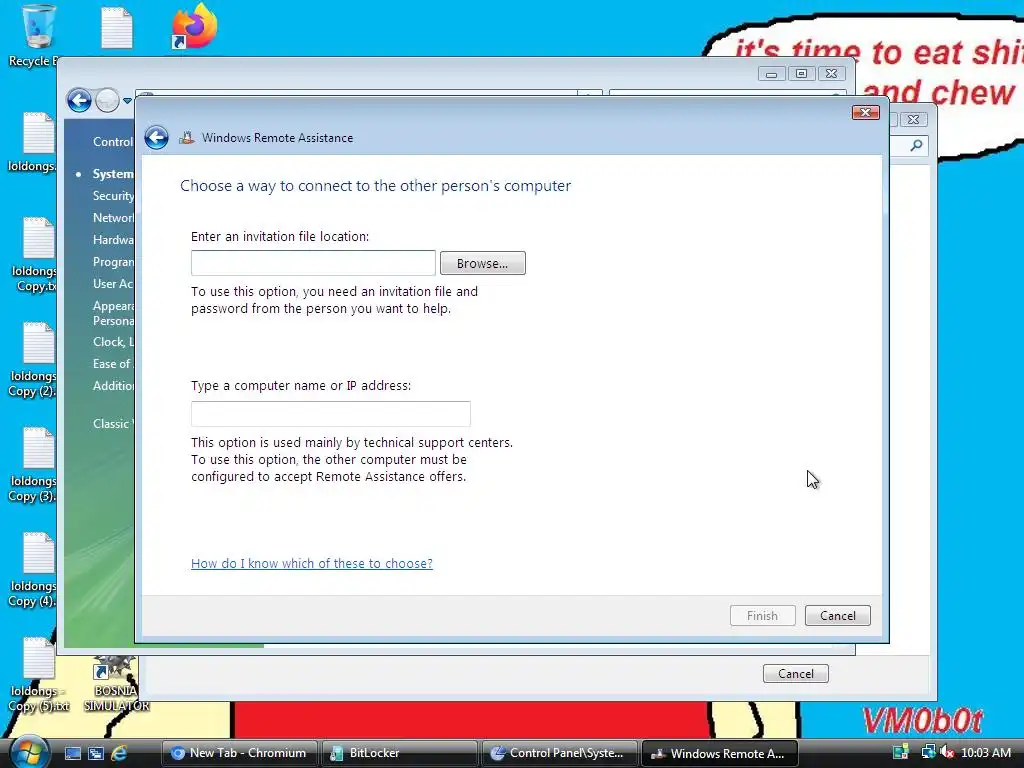Click Switch between windows quick launch icon
This screenshot has width=1024, height=768.
pos(96,753)
